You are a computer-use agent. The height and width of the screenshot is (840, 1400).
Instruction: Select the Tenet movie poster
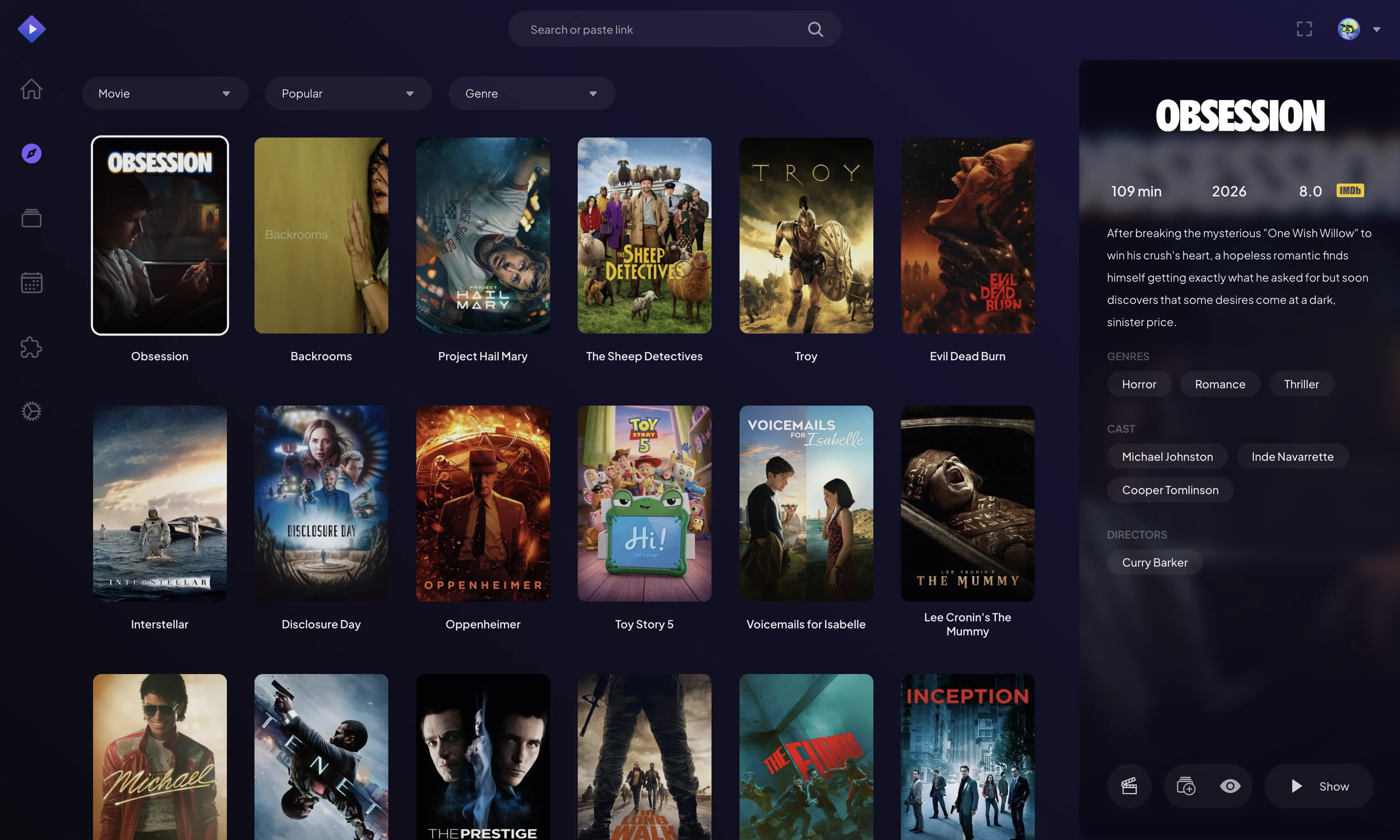click(x=322, y=757)
